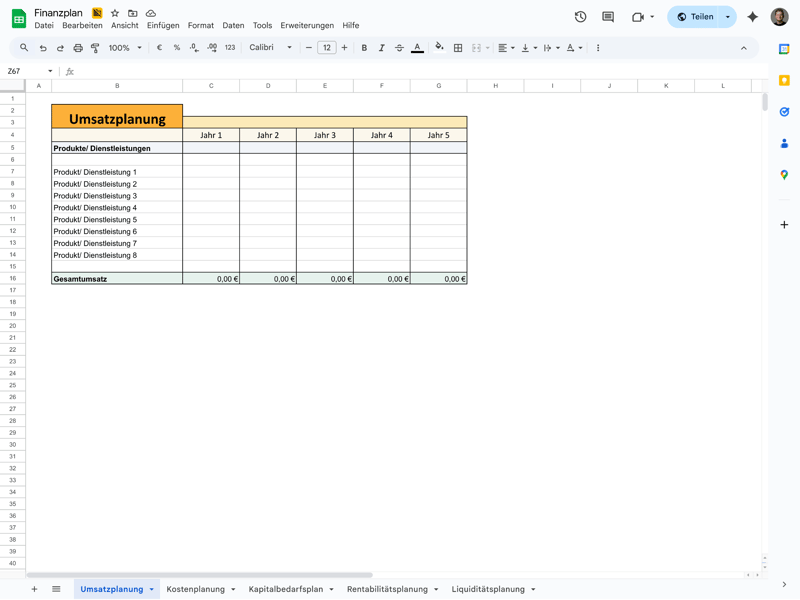Click the Teilen share button

pyautogui.click(x=695, y=17)
